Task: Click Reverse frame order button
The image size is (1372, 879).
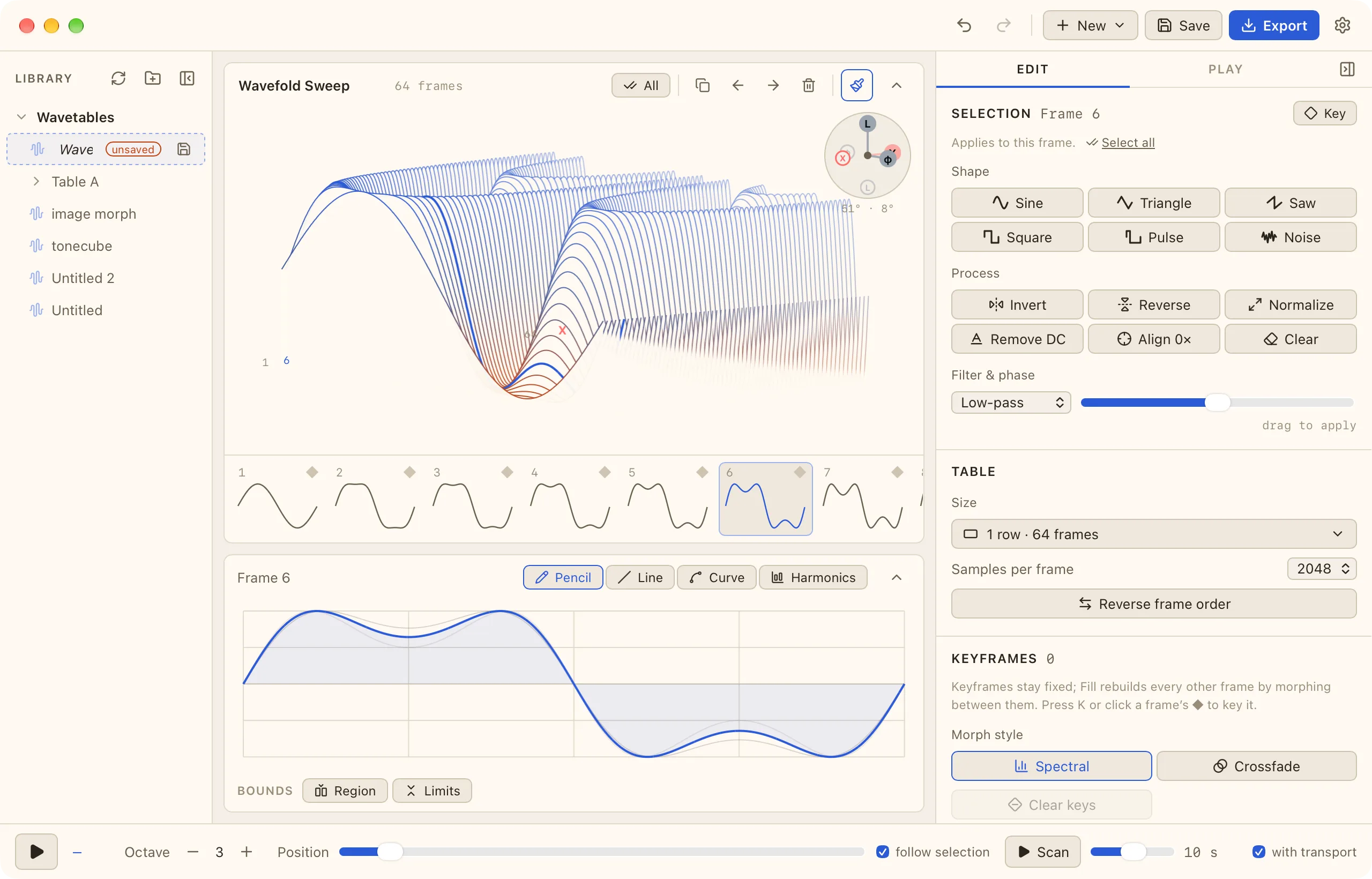Action: pos(1154,604)
